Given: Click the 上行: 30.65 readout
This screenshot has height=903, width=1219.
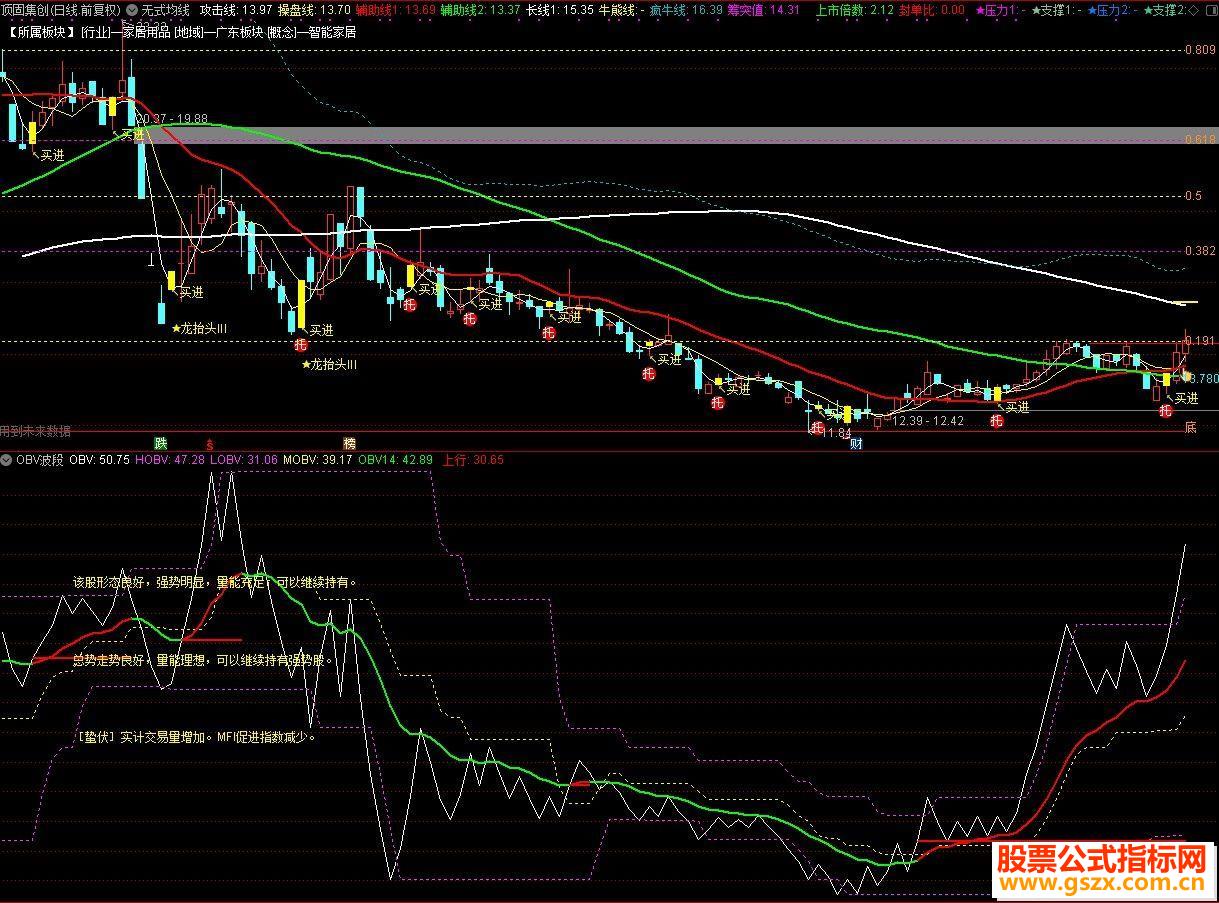Looking at the screenshot, I should coord(473,460).
